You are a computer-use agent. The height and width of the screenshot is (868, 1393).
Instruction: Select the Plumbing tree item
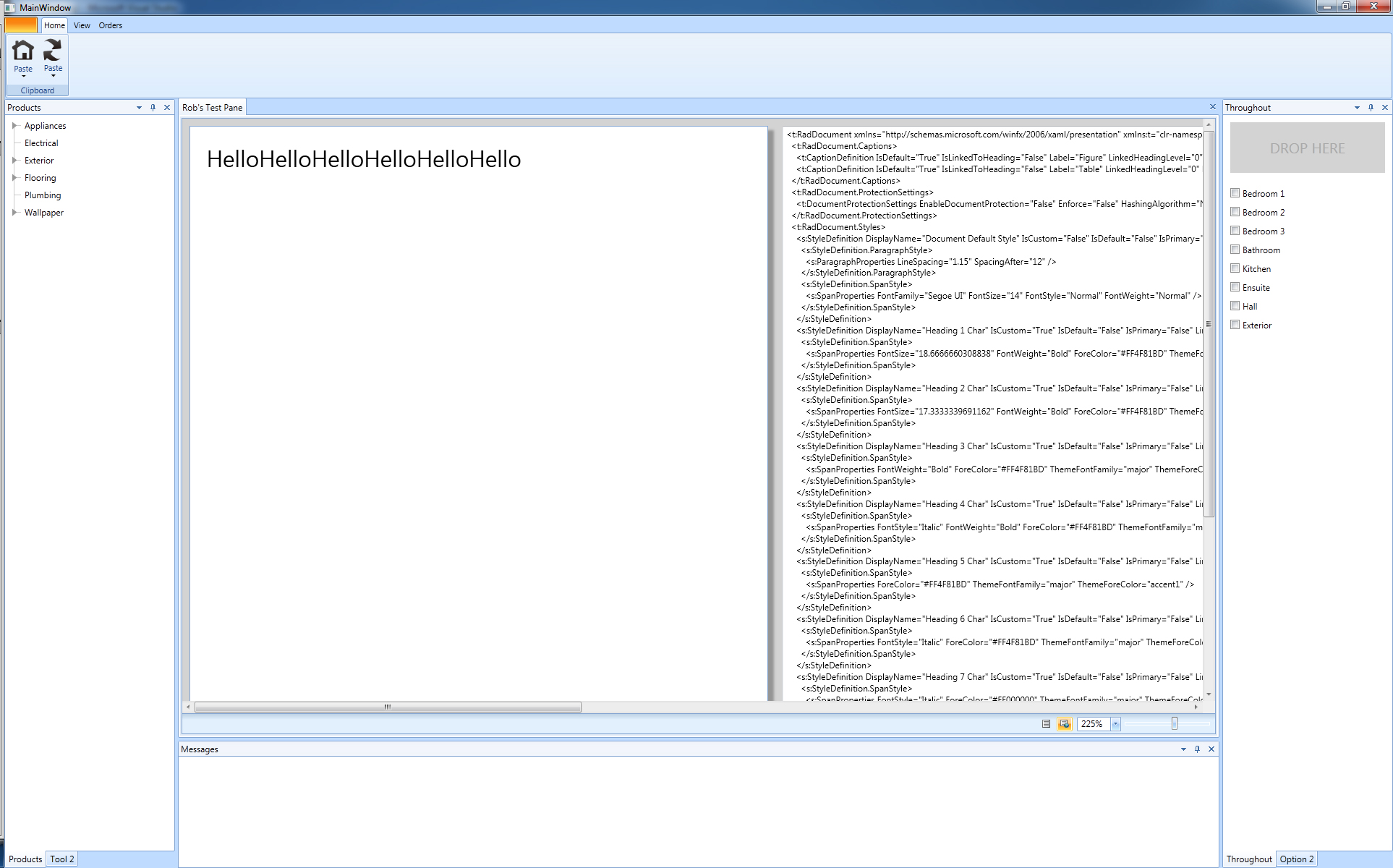coord(43,195)
